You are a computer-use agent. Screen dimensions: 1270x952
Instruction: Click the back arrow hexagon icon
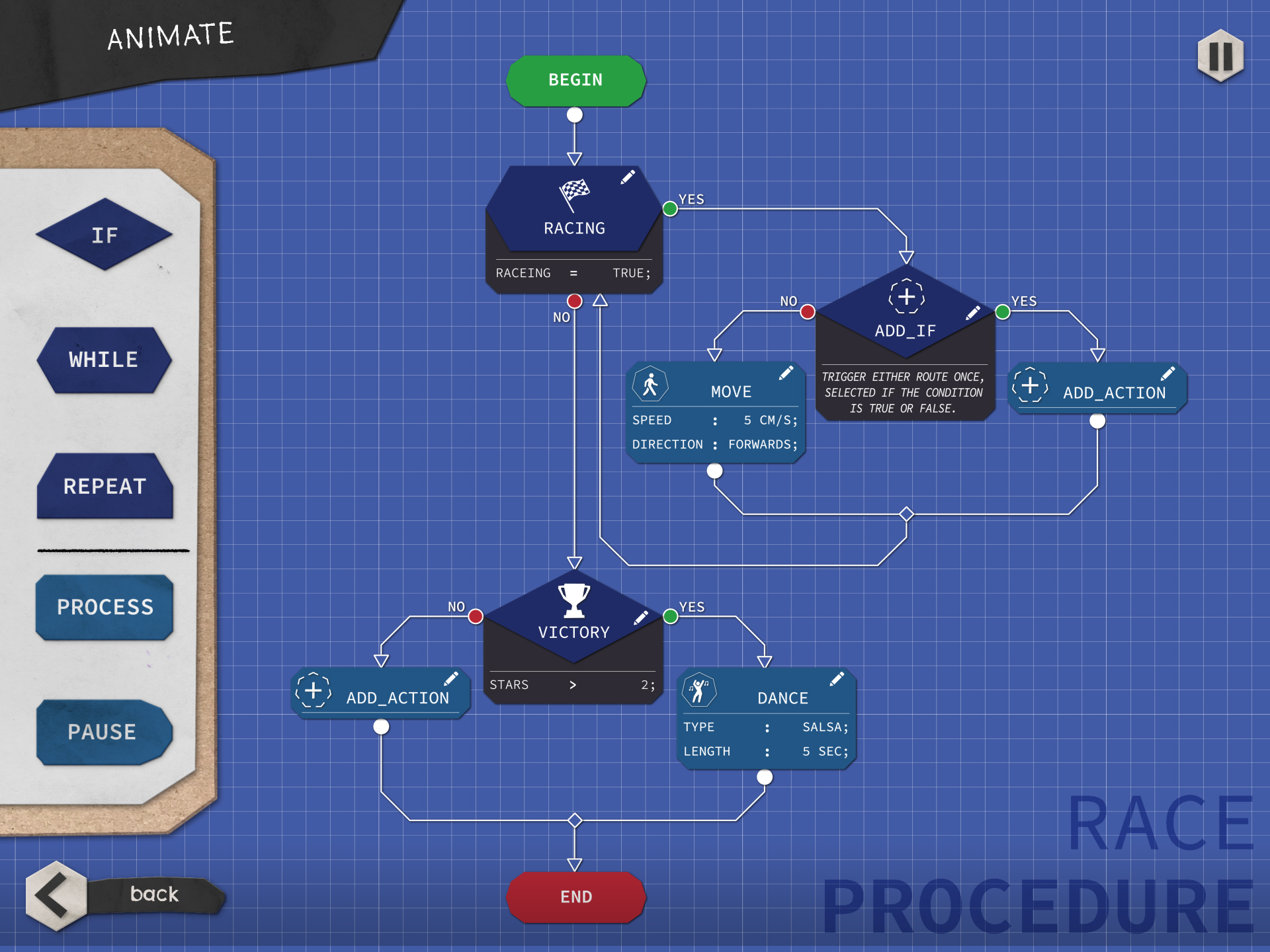[56, 896]
